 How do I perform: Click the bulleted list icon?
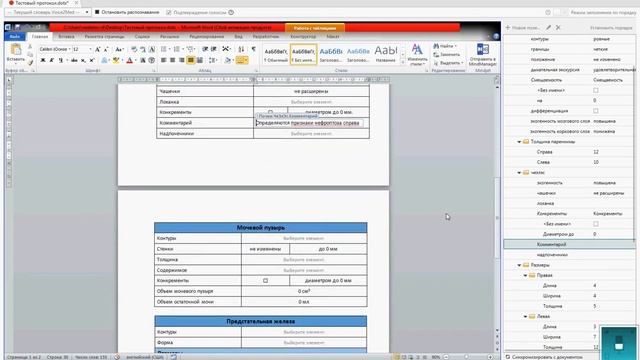[x=164, y=49]
